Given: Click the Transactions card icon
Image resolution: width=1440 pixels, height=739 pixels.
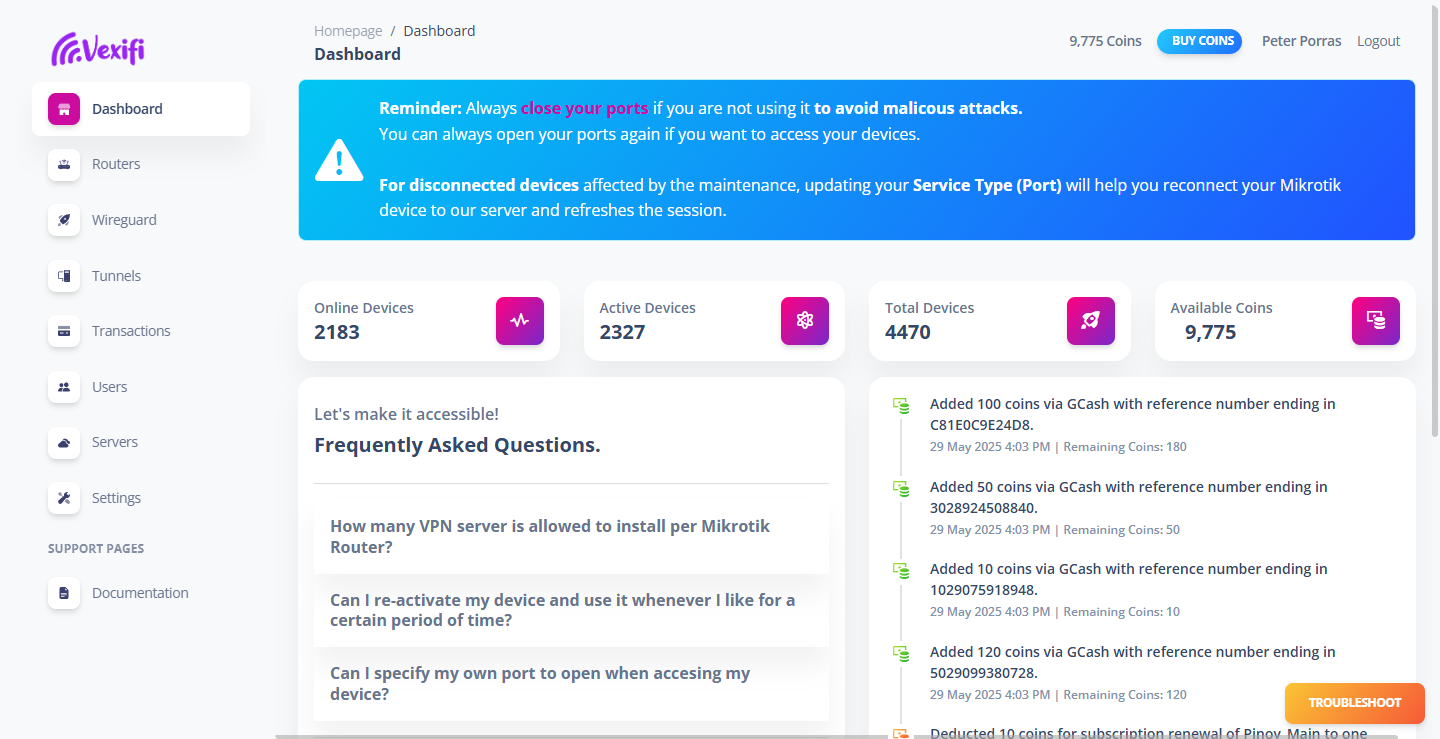Looking at the screenshot, I should (x=64, y=331).
